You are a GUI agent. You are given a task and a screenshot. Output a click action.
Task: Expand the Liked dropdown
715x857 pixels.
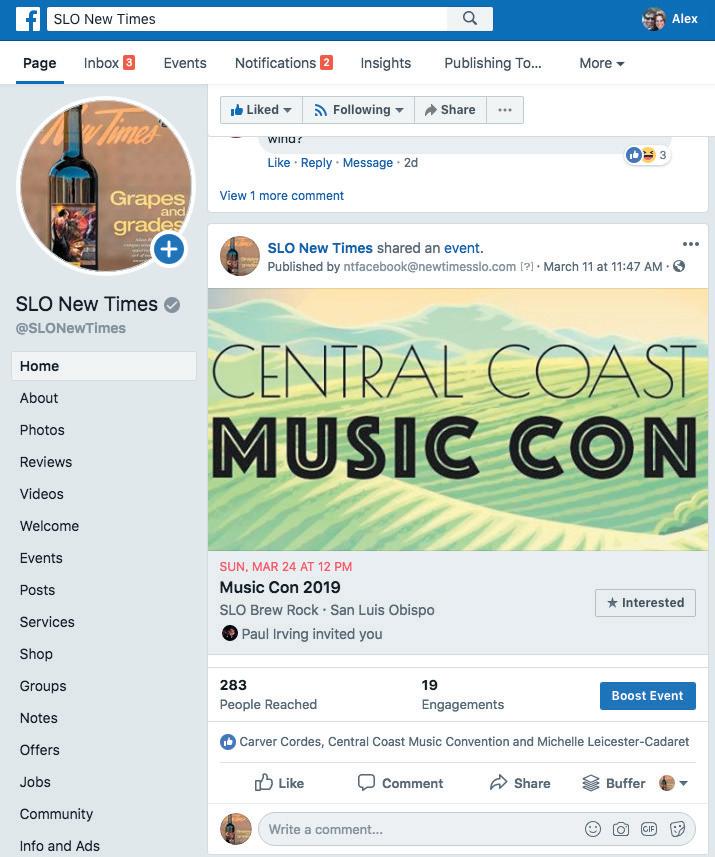261,110
